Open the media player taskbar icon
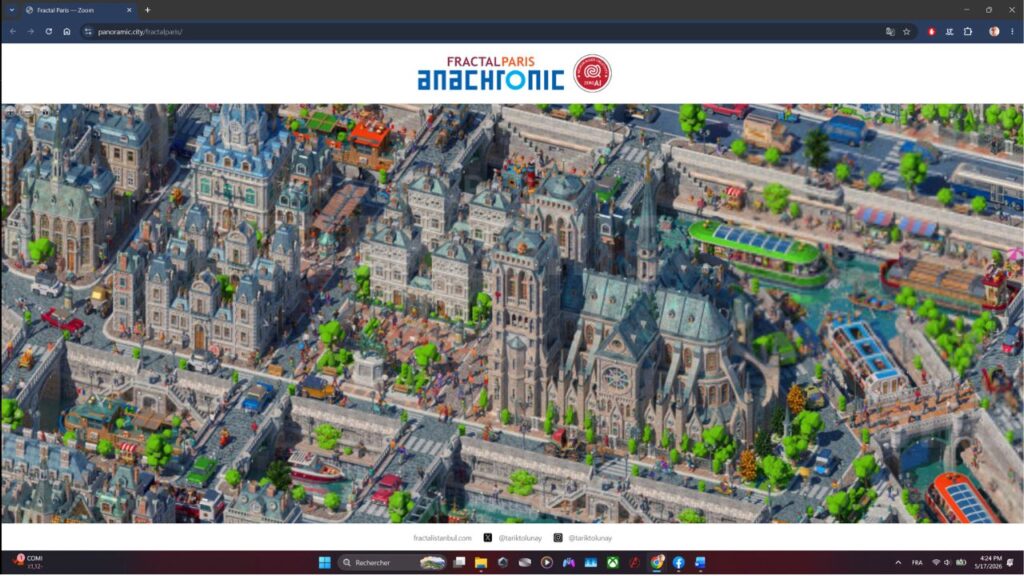The image size is (1024, 576). (x=547, y=562)
